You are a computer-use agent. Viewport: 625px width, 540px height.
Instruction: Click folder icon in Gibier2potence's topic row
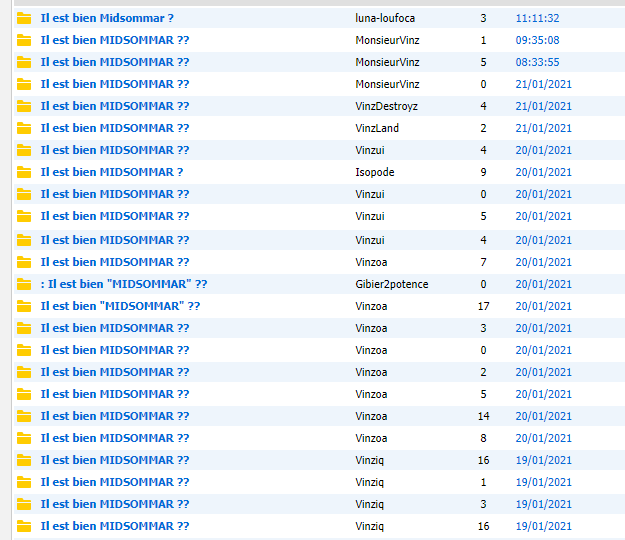[x=24, y=284]
